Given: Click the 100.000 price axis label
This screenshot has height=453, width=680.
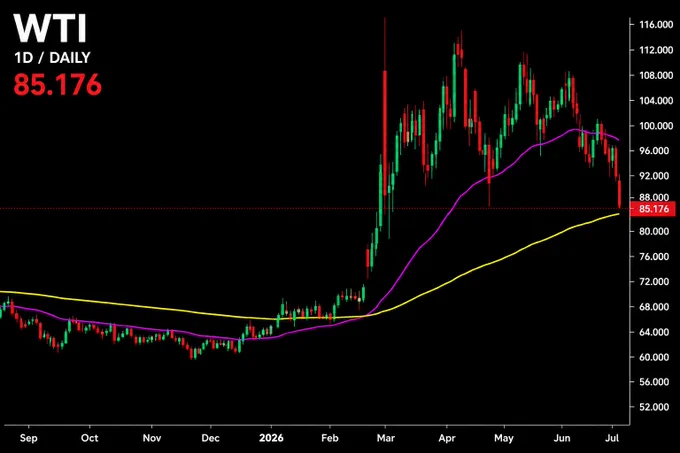Looking at the screenshot, I should (656, 126).
